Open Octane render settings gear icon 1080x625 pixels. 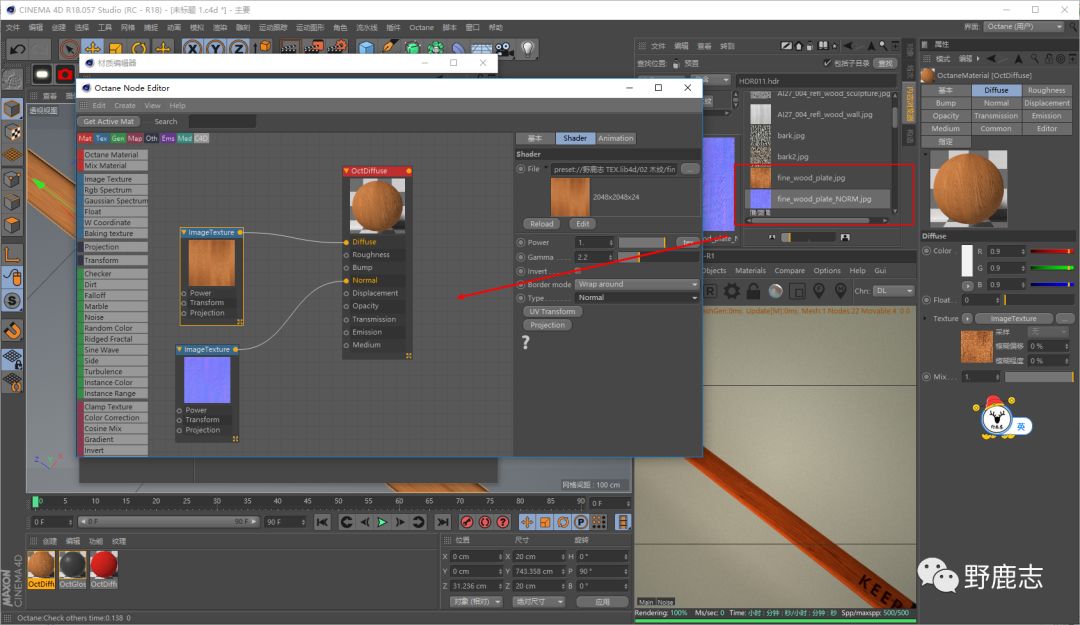tap(731, 290)
